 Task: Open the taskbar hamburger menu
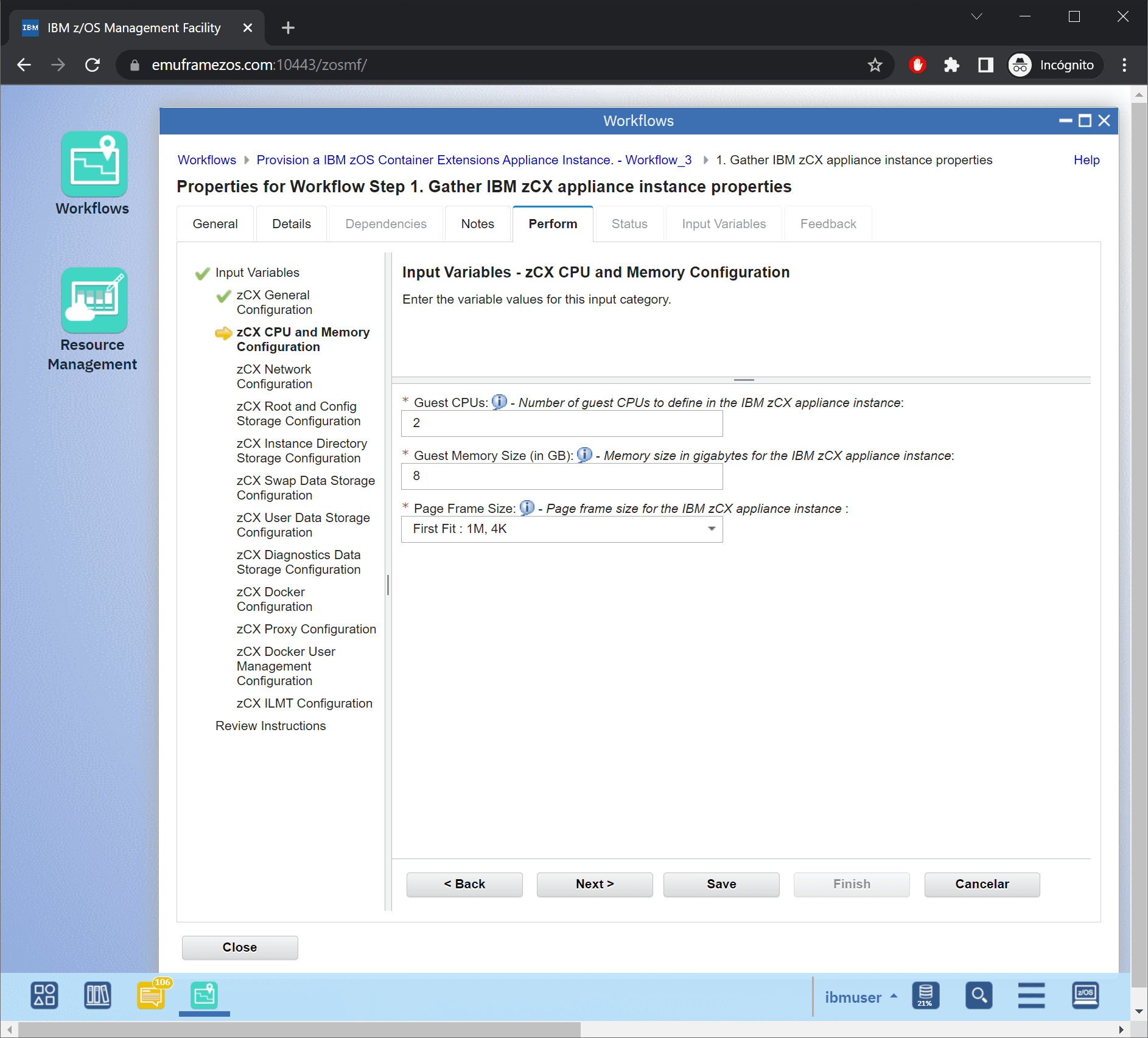coord(1031,996)
